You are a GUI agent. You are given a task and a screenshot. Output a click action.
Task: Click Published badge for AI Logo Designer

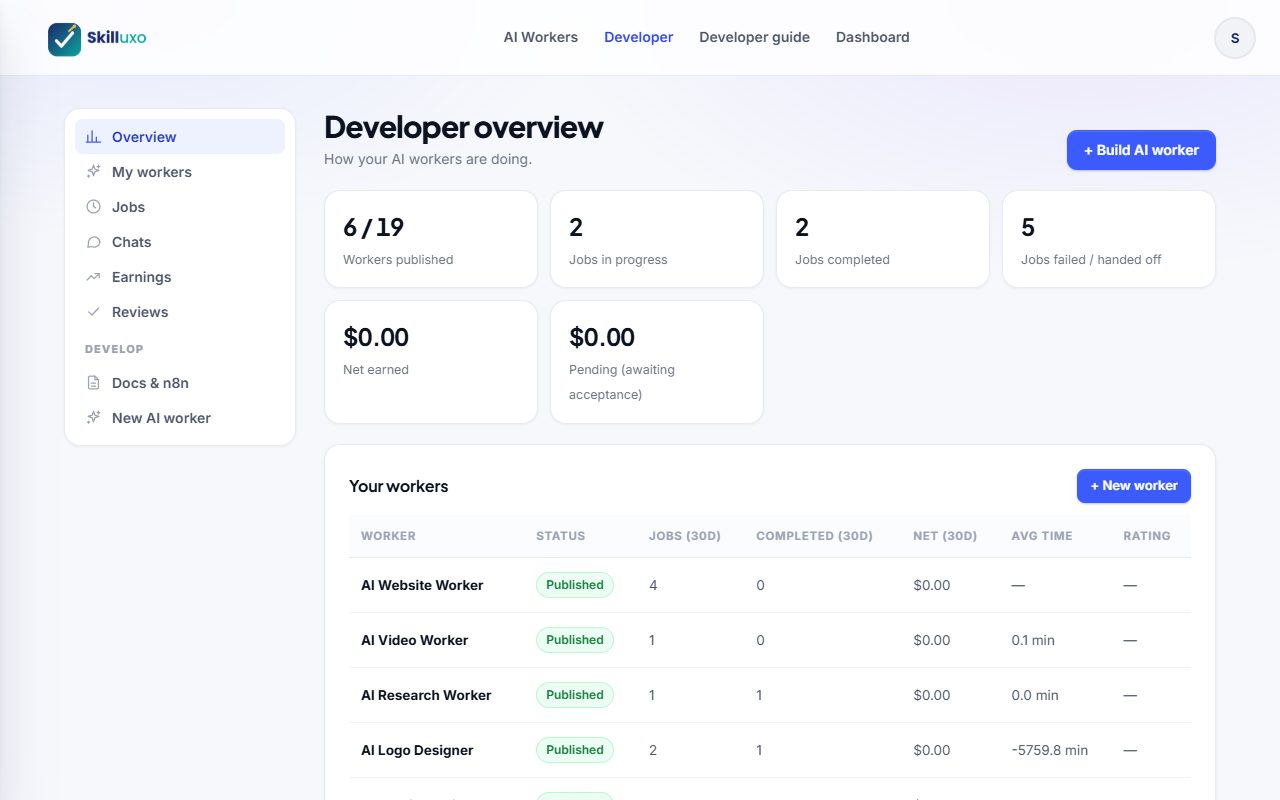[x=575, y=750]
